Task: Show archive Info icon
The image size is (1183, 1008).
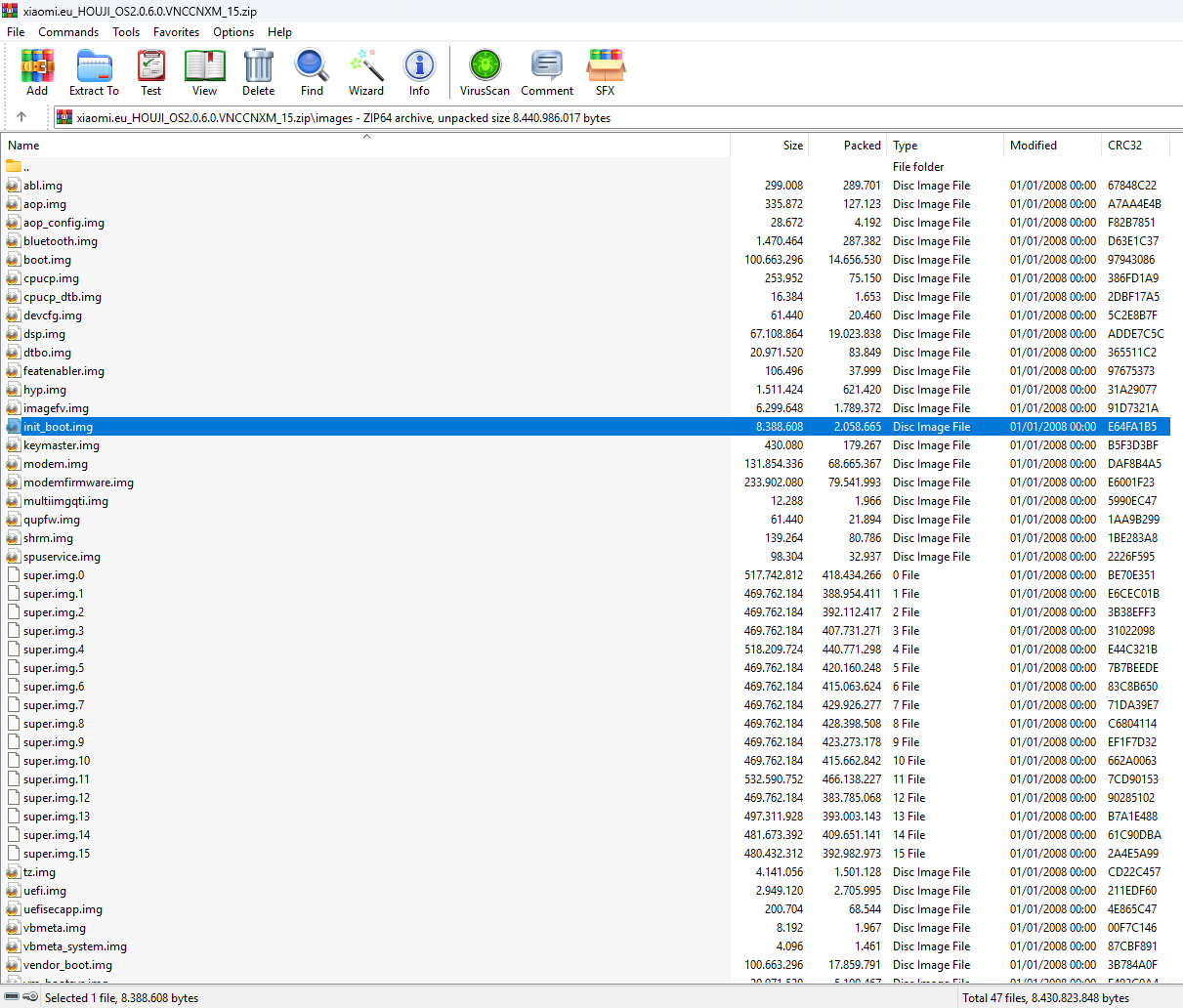Action: (419, 66)
